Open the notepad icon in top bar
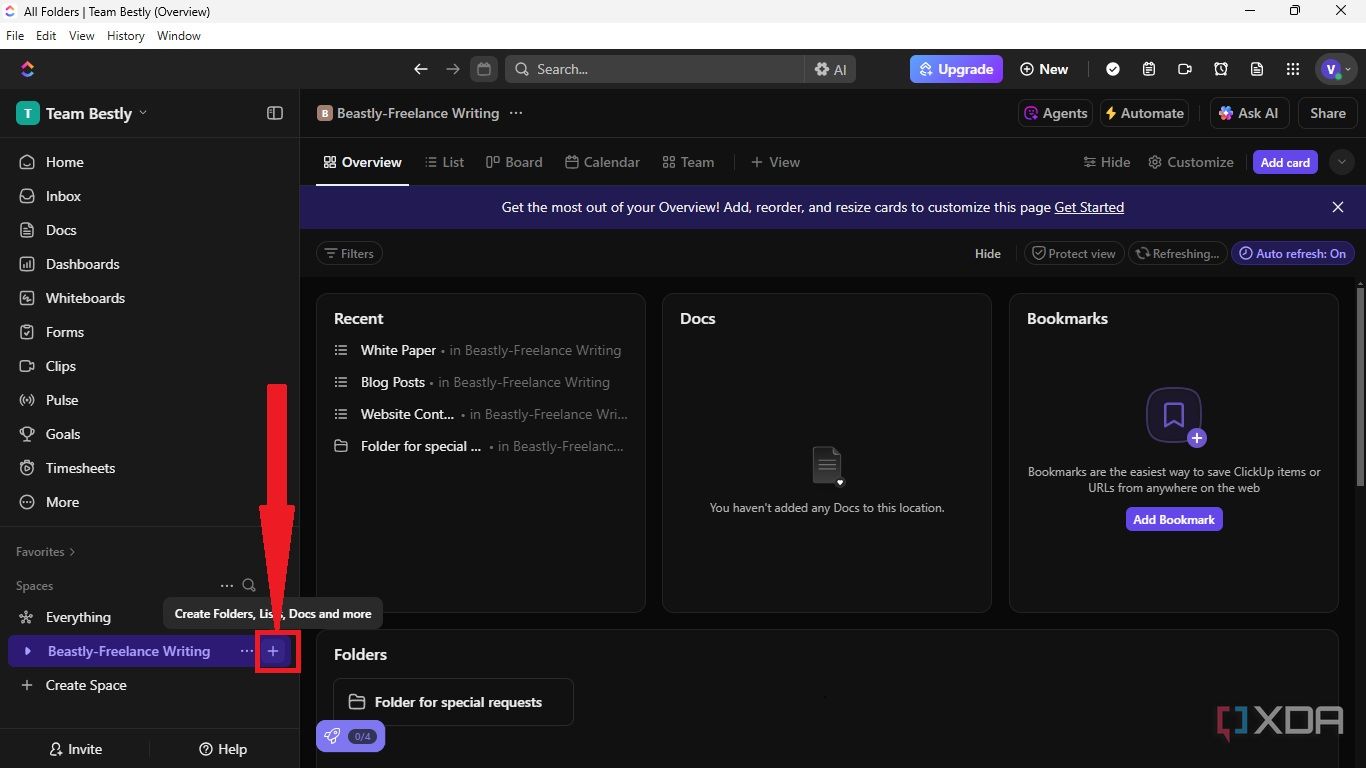Viewport: 1366px width, 768px height. (1149, 69)
